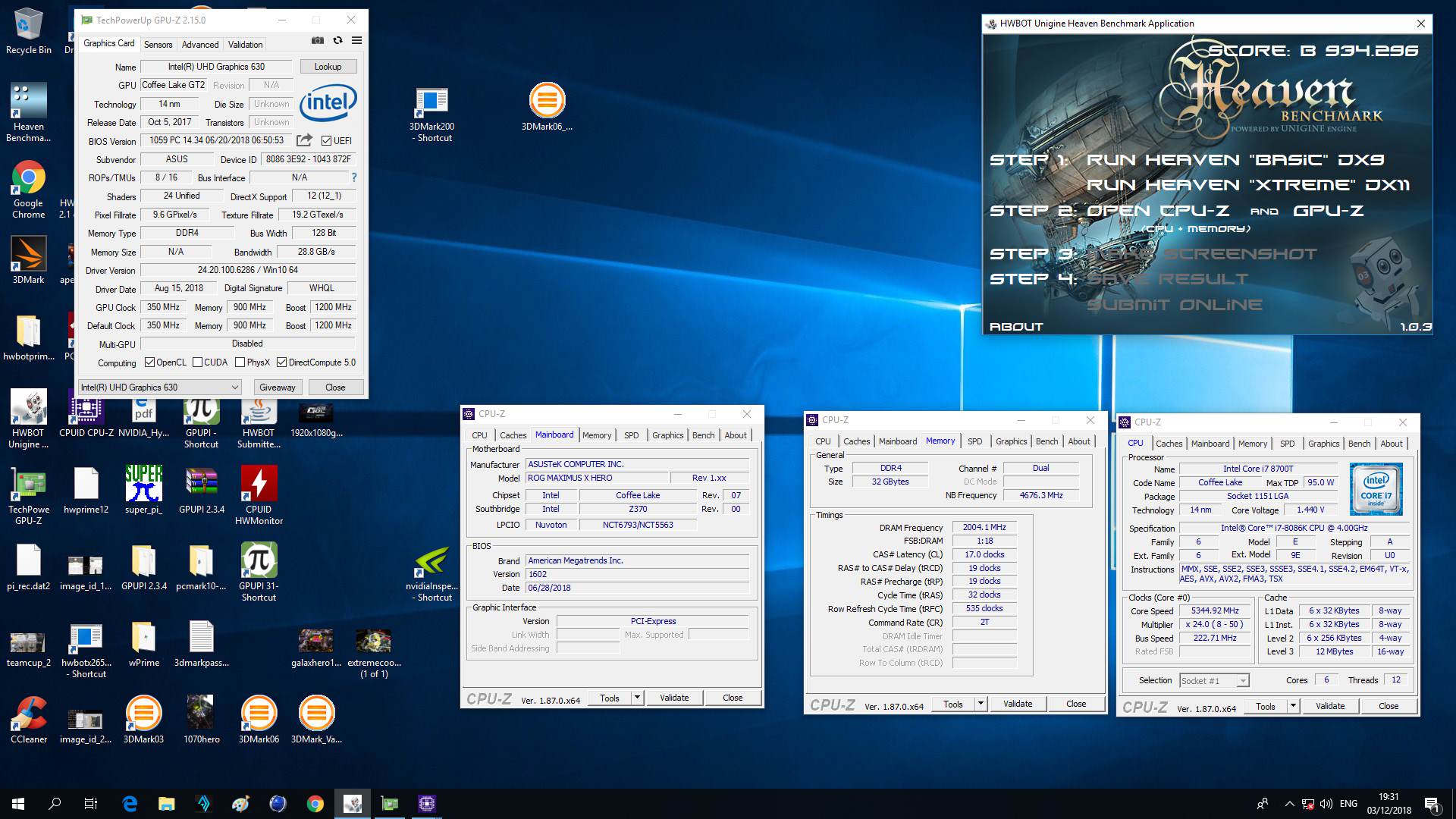Screen dimensions: 1456x819
Task: Expand Tools dropdown arrow in CPU tab CPU-Z window
Action: pos(1293,706)
